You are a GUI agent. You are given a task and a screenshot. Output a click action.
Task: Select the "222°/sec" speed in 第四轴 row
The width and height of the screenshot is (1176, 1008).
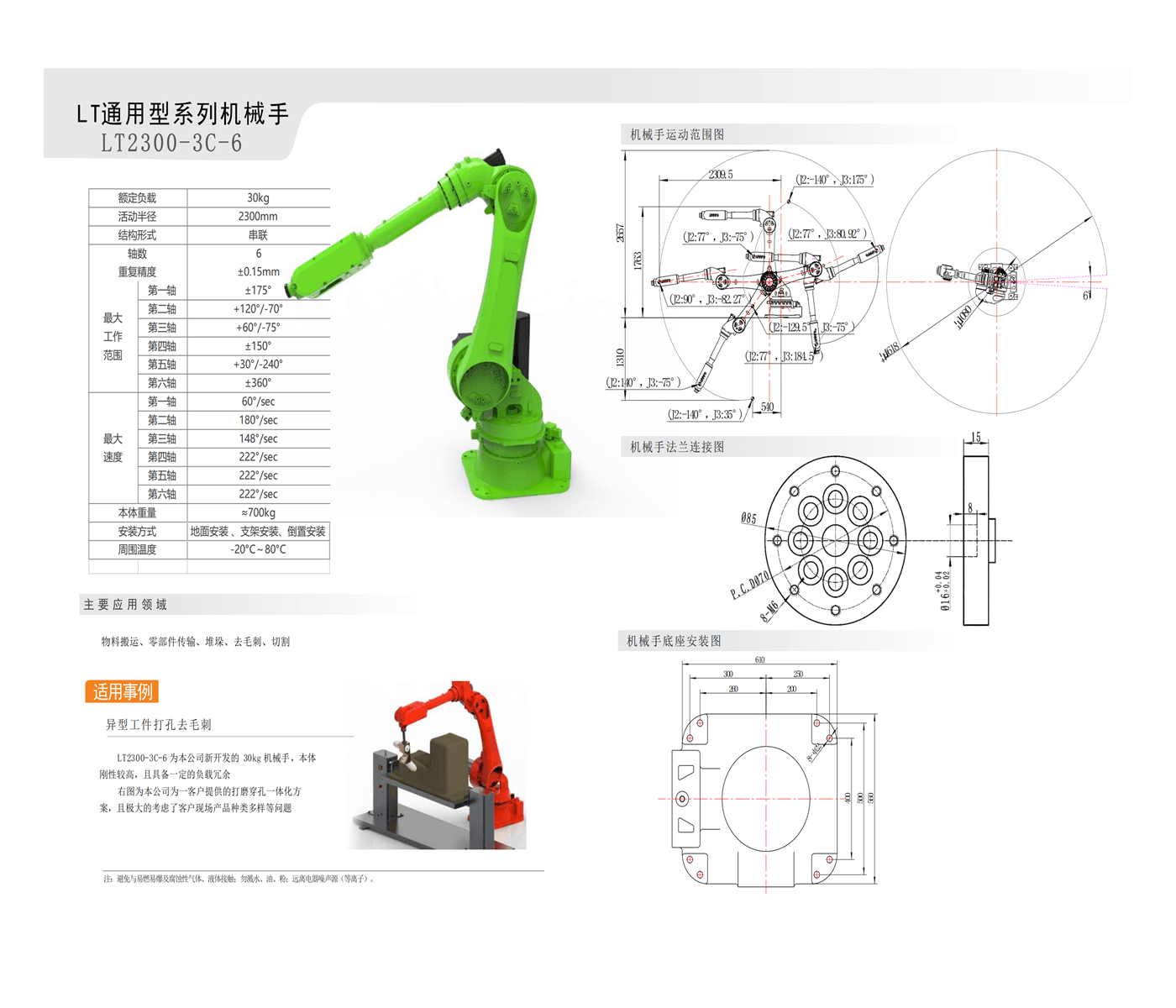[258, 457]
